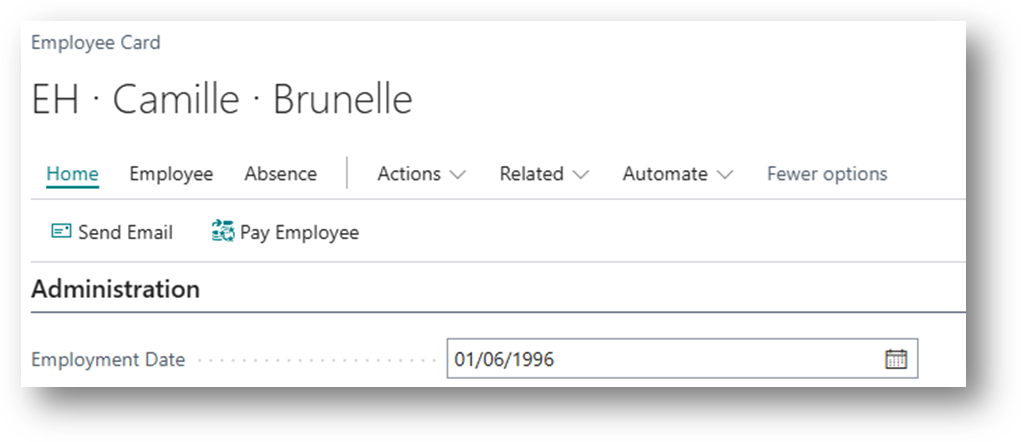The width and height of the screenshot is (1021, 442).
Task: Click the Employment Date field label
Action: [x=108, y=359]
